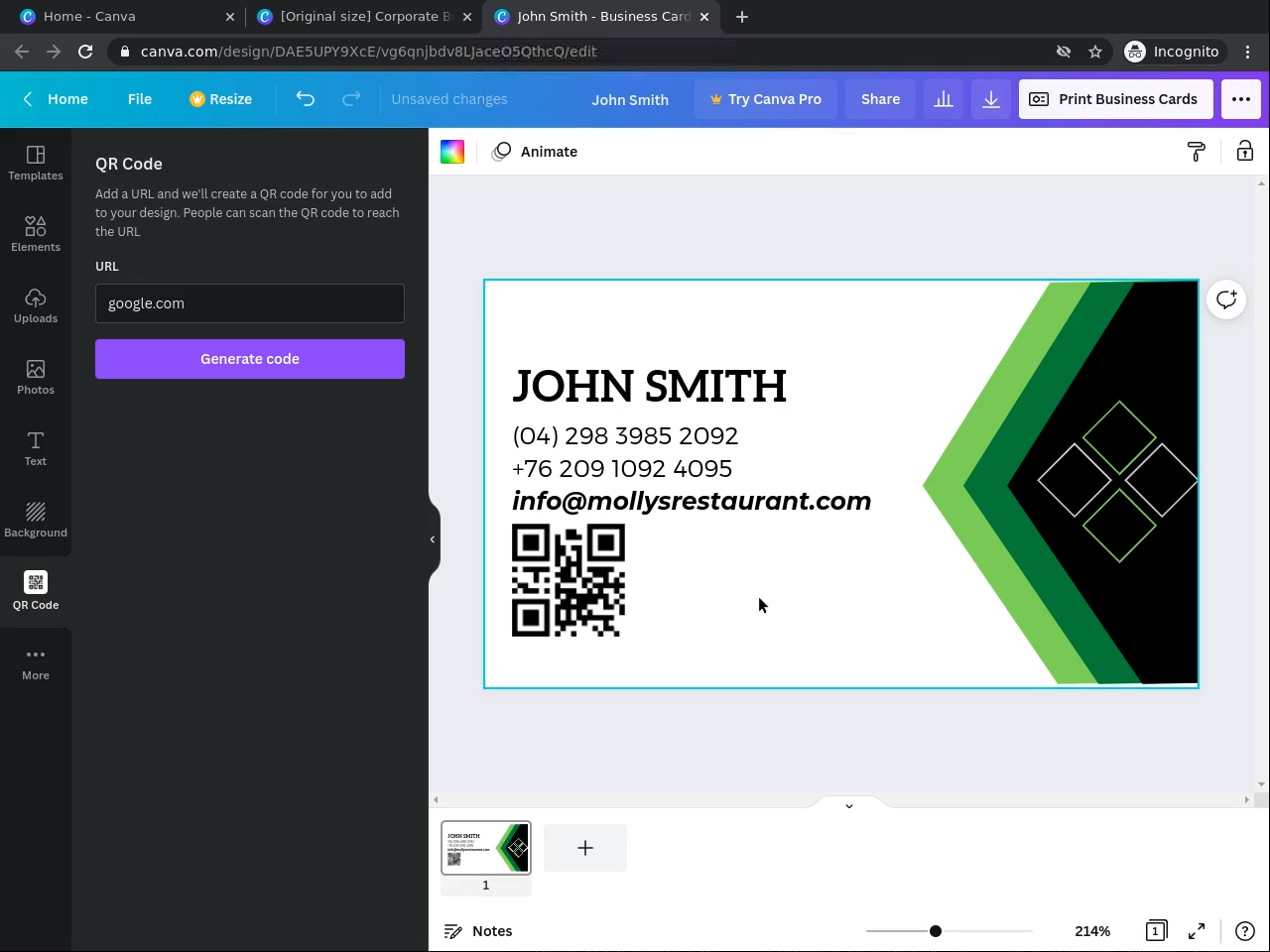This screenshot has width=1270, height=952.
Task: Open the More apps sidebar item
Action: coord(36,663)
